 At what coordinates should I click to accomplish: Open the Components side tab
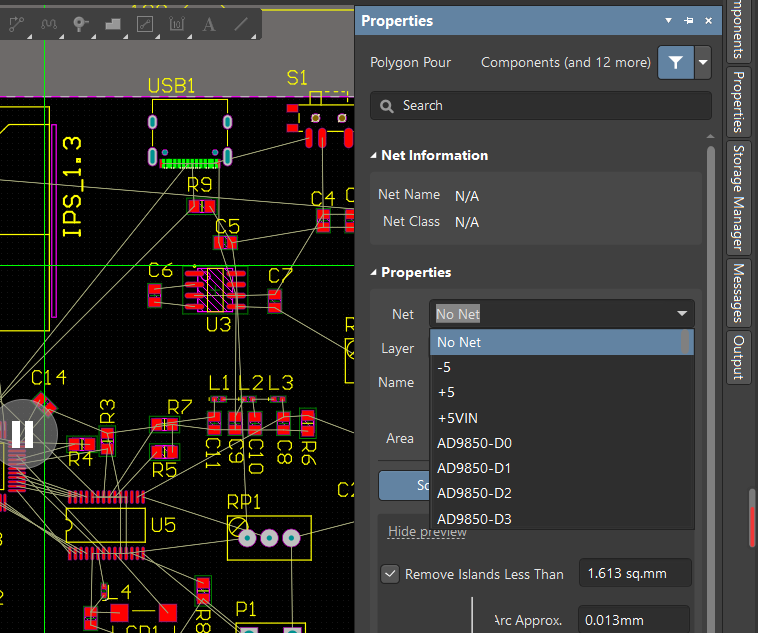pyautogui.click(x=739, y=30)
